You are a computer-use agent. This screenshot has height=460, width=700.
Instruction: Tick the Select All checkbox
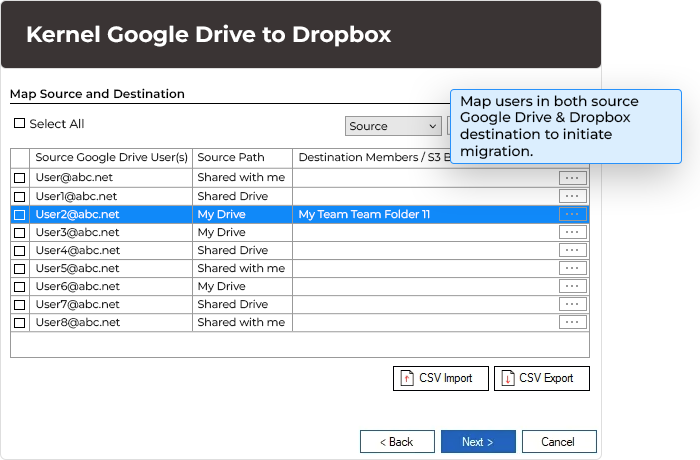click(x=19, y=123)
